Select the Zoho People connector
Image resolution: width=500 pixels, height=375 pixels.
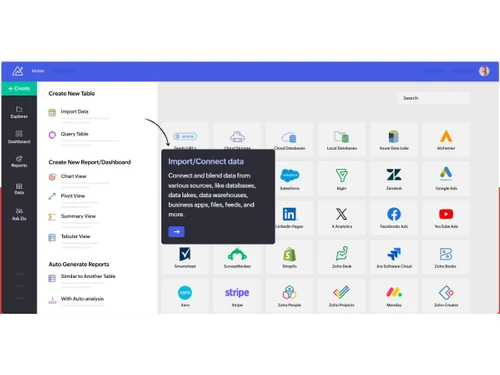point(289,296)
